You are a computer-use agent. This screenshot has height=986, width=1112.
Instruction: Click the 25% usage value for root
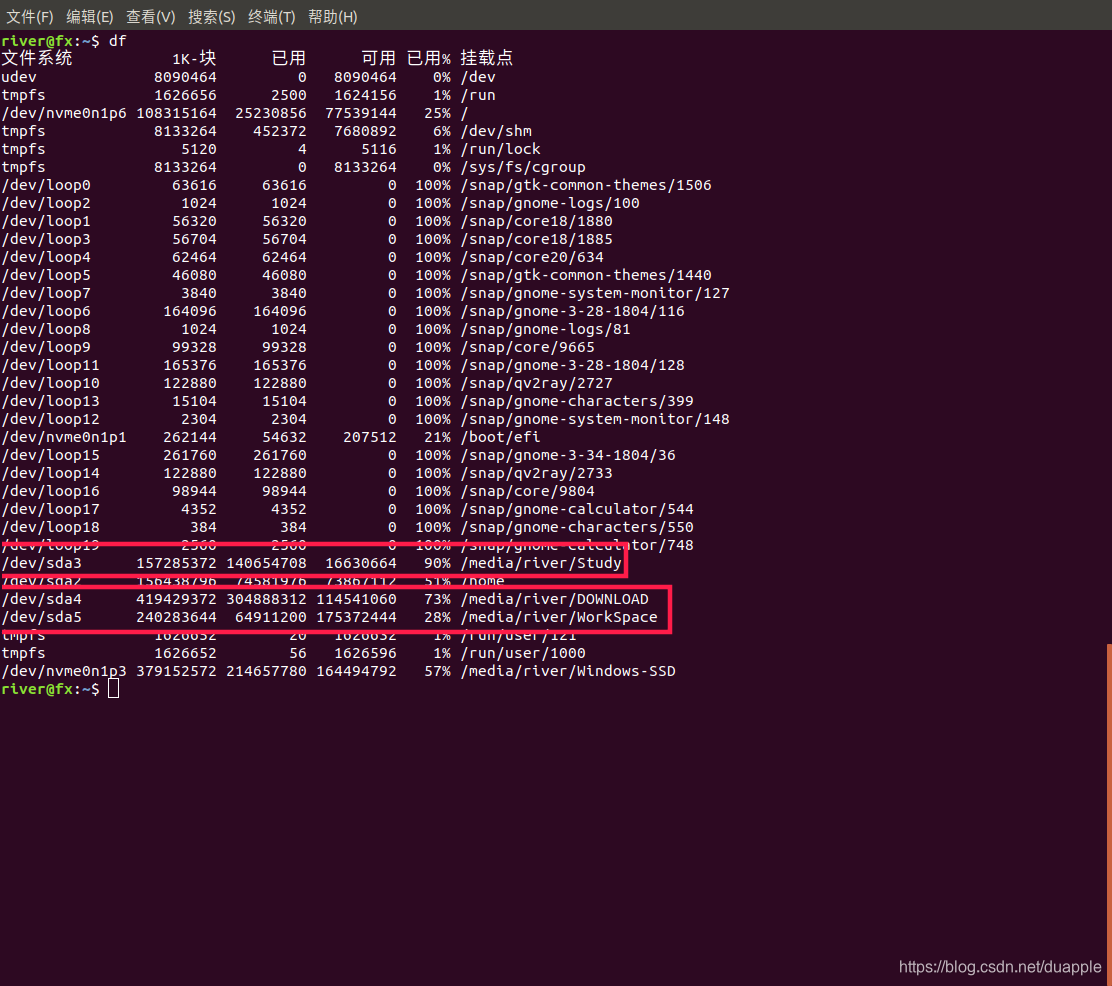point(438,113)
